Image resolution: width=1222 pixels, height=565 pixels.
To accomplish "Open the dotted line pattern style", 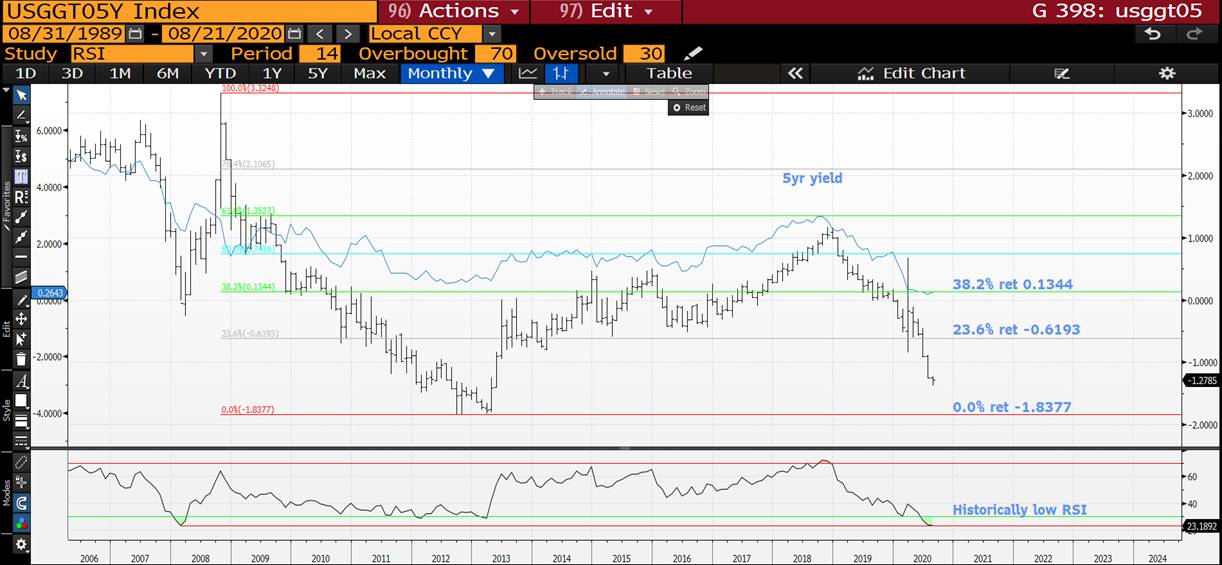I will (21, 439).
